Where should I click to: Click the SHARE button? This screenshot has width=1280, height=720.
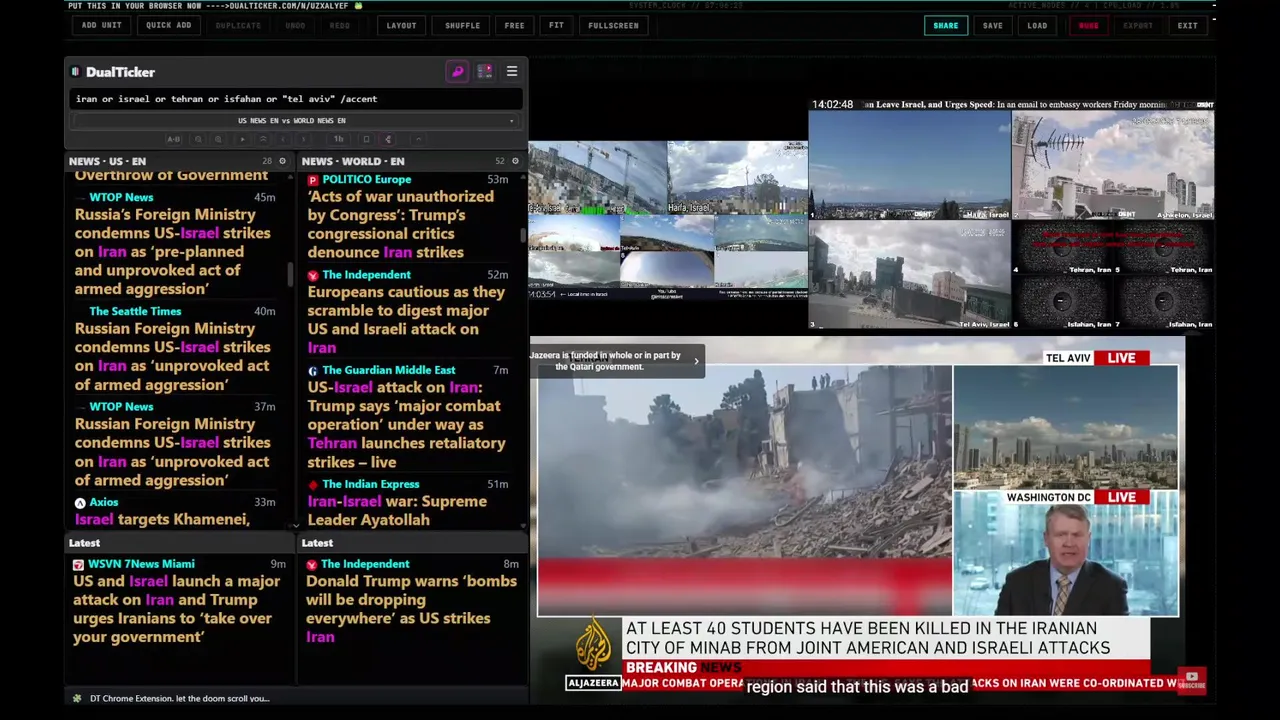945,25
